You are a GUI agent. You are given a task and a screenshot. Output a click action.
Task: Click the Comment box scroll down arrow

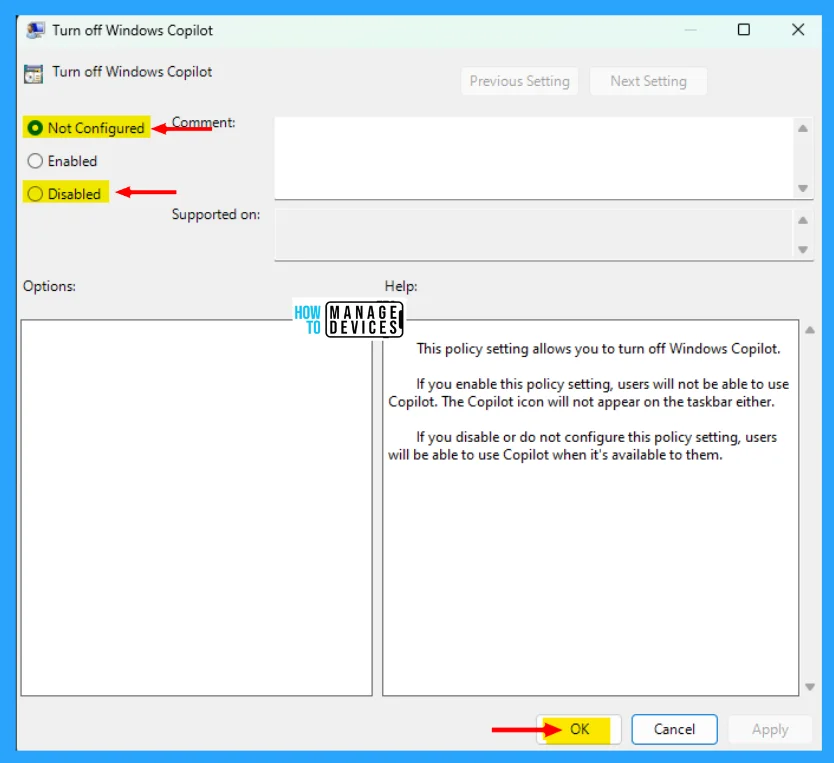pos(803,188)
